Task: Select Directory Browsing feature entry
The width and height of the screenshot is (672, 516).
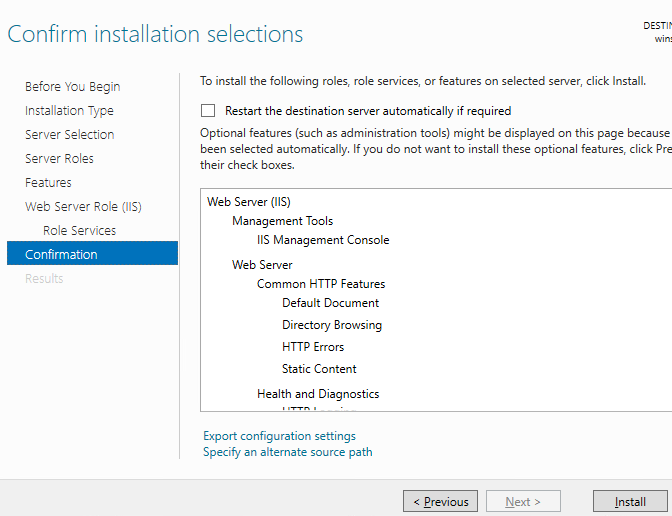Action: pos(331,325)
